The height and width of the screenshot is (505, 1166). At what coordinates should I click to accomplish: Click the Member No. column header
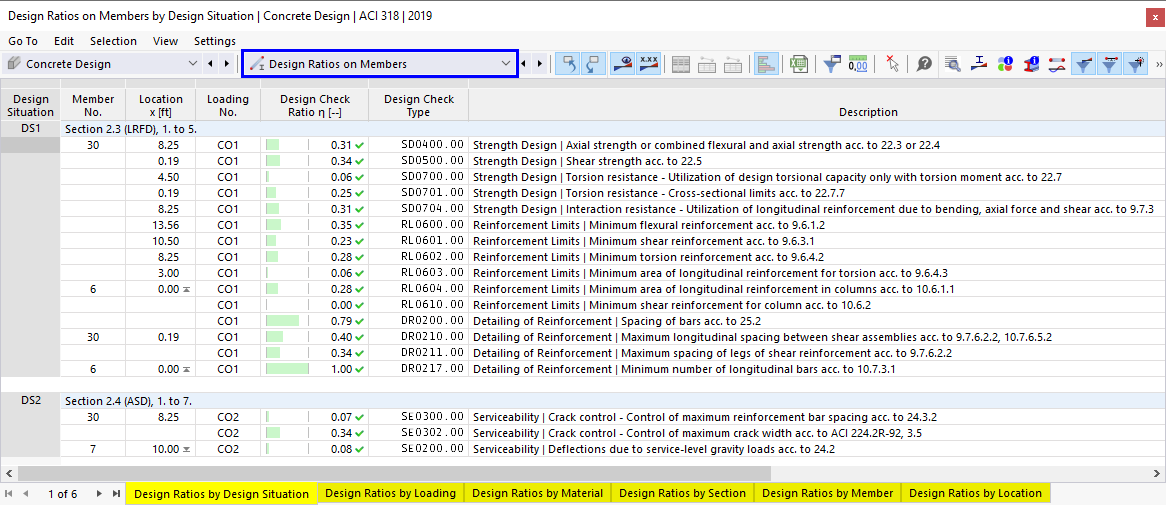(93, 105)
